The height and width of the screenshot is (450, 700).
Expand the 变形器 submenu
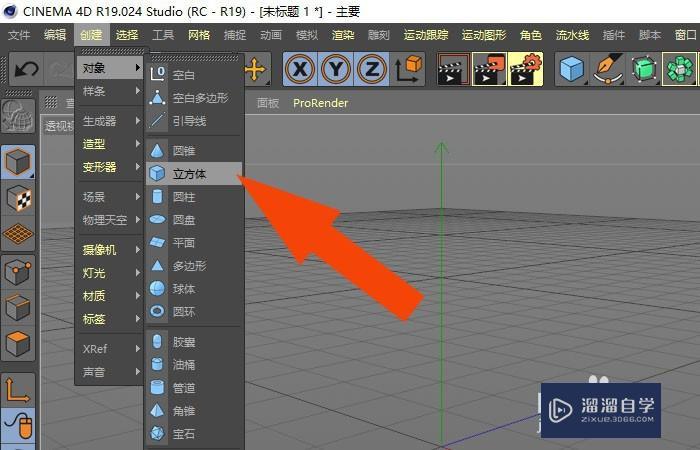pos(110,167)
